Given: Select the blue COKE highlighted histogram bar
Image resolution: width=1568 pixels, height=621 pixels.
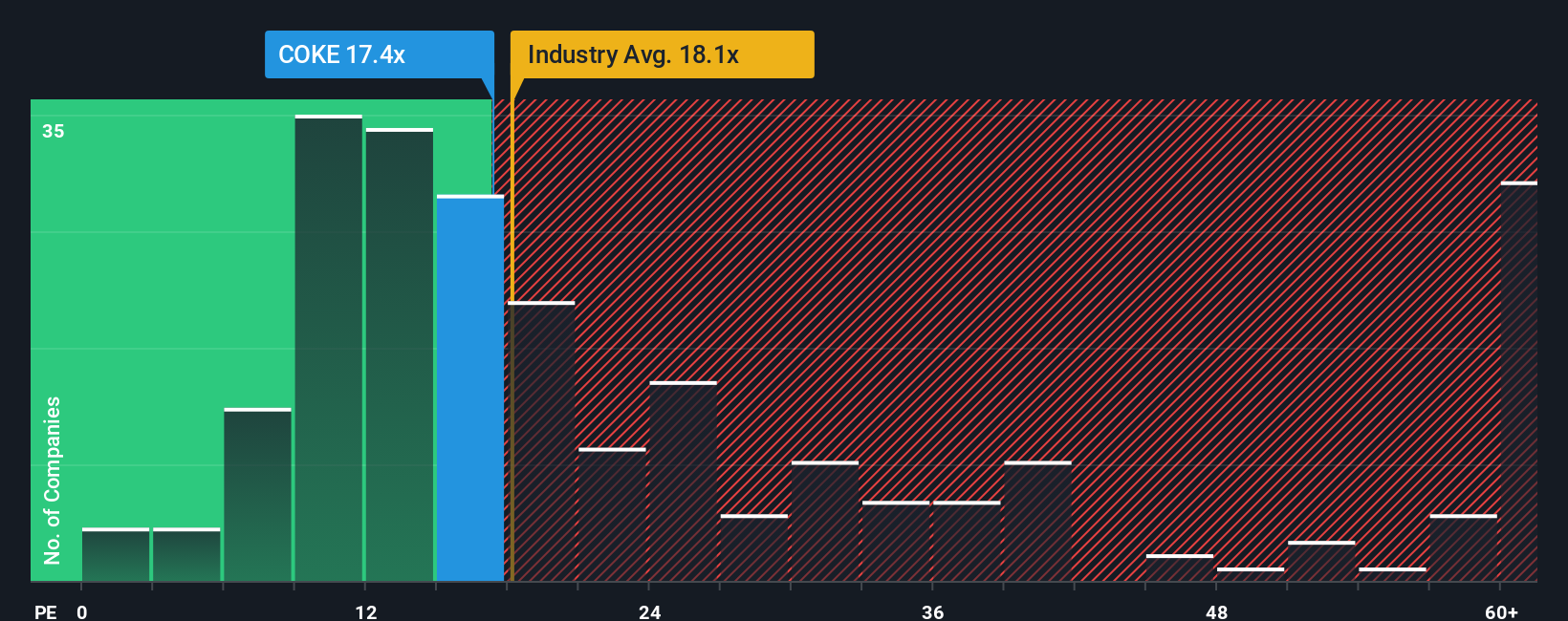Looking at the screenshot, I should (470, 388).
